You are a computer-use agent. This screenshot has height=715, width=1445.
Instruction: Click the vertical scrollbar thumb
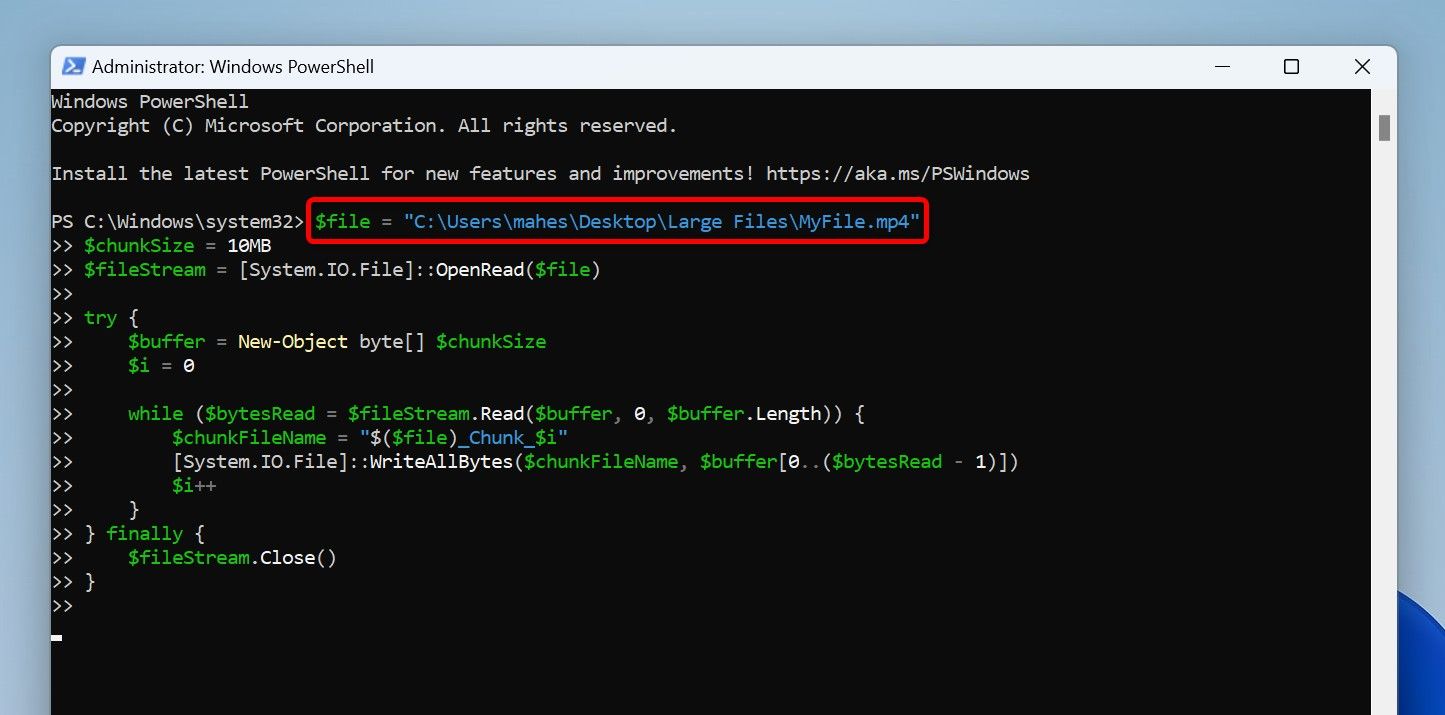1386,128
